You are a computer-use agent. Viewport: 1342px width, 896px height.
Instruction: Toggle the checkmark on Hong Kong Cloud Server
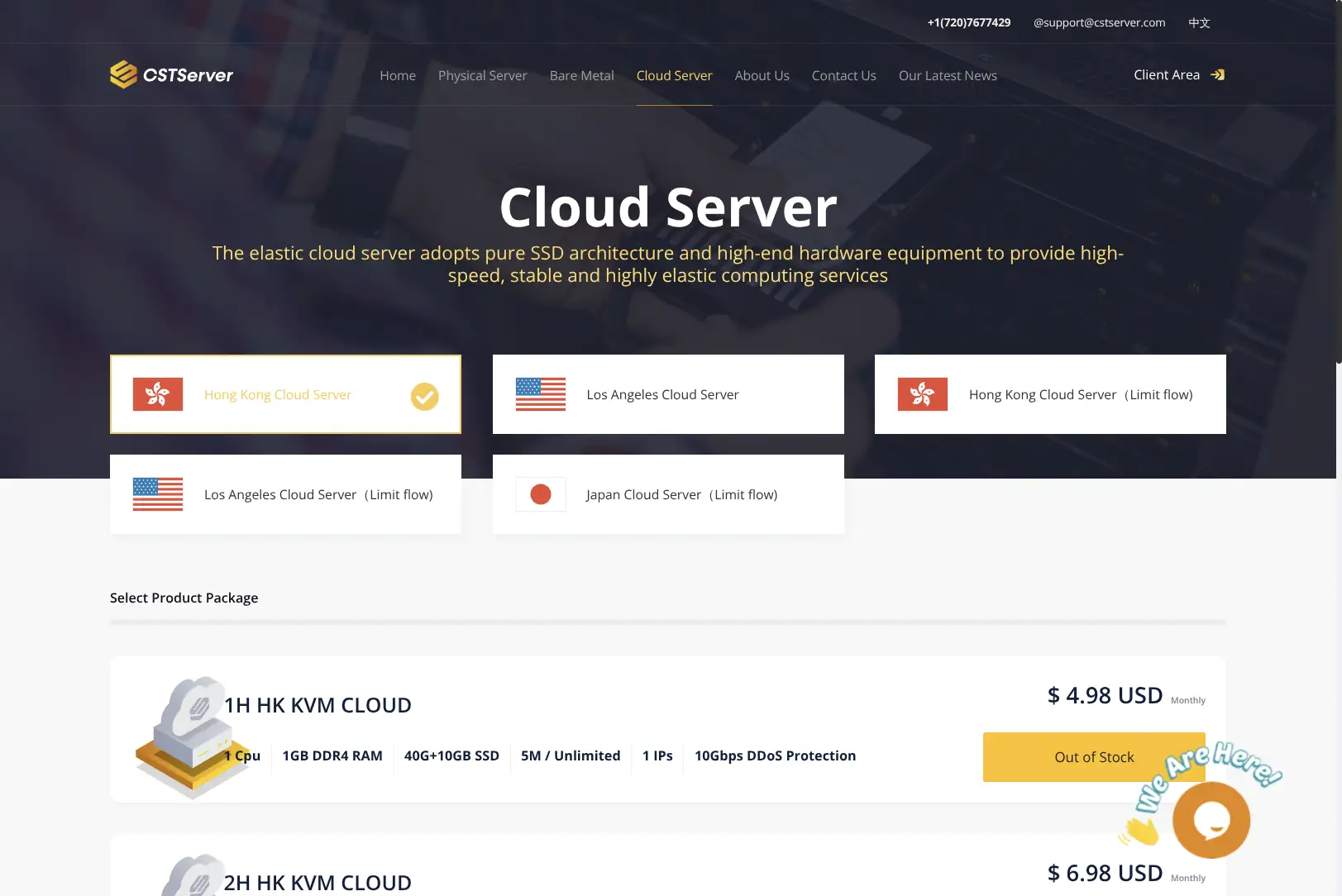tap(425, 397)
